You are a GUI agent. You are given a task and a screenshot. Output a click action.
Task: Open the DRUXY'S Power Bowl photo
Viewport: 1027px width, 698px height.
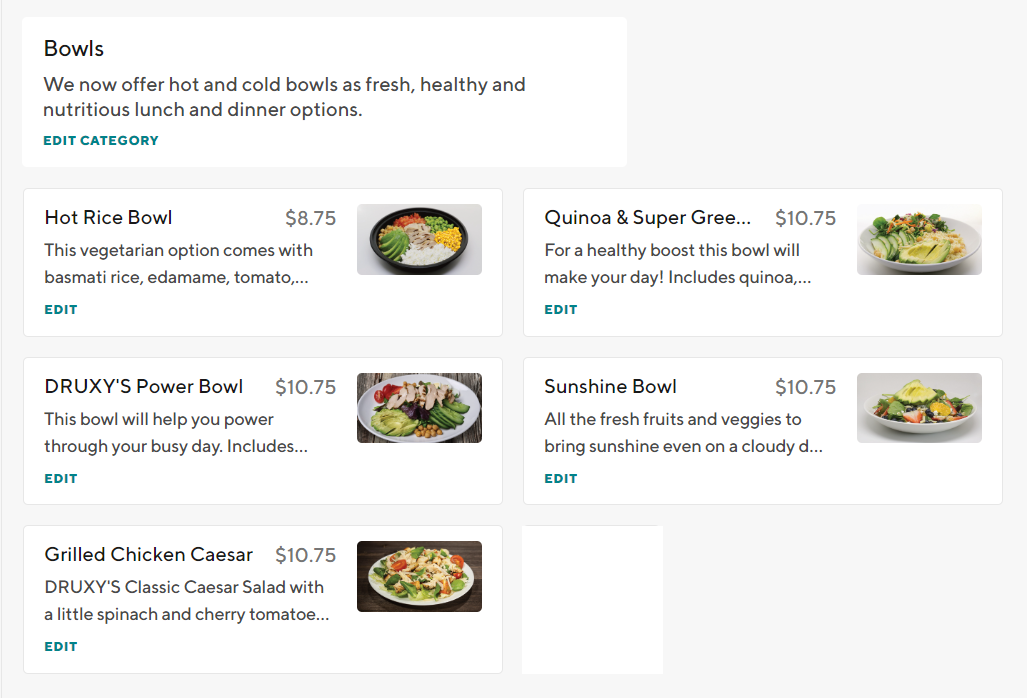(419, 408)
